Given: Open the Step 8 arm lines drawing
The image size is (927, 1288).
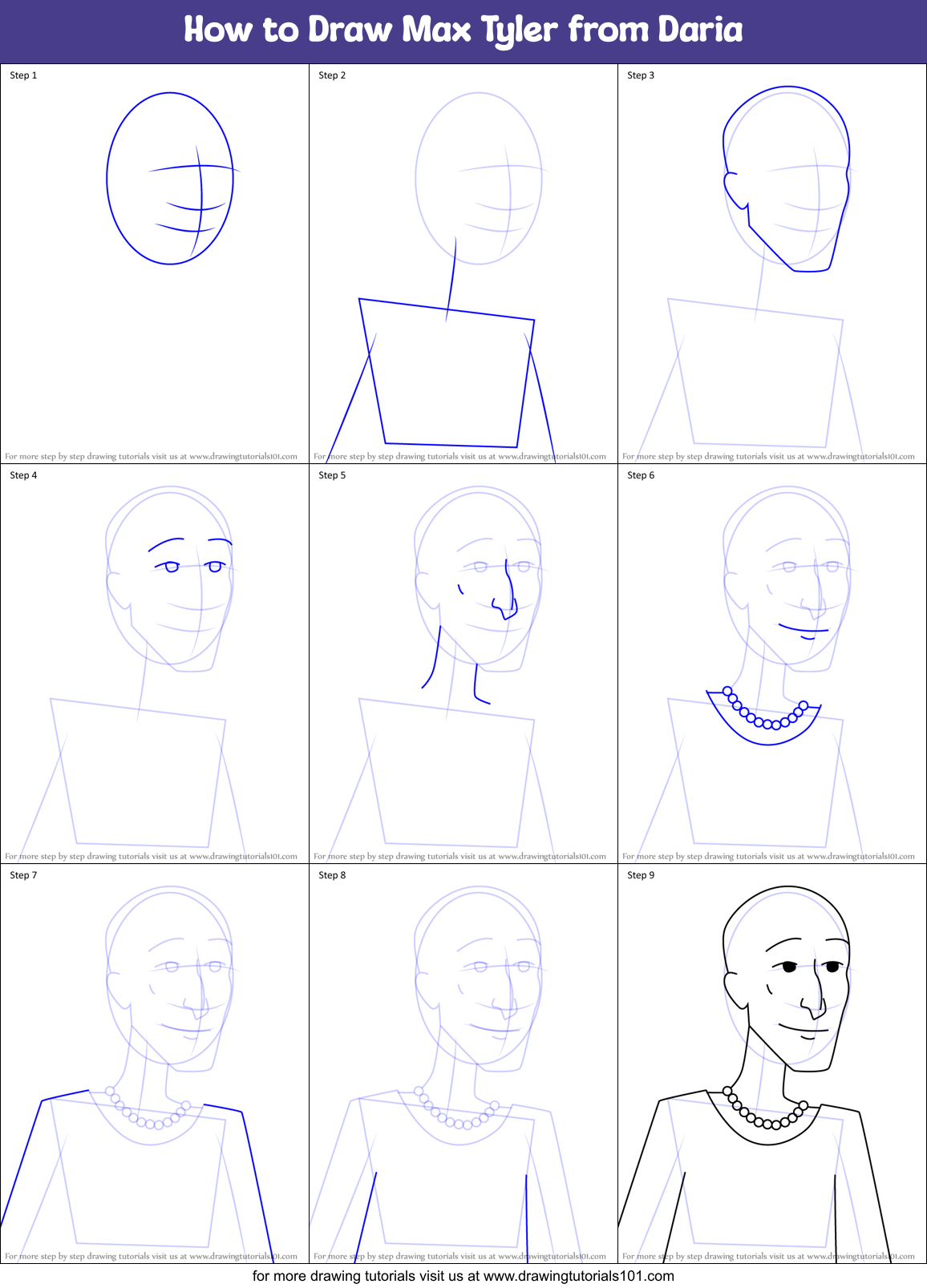Looking at the screenshot, I should 443,1218.
